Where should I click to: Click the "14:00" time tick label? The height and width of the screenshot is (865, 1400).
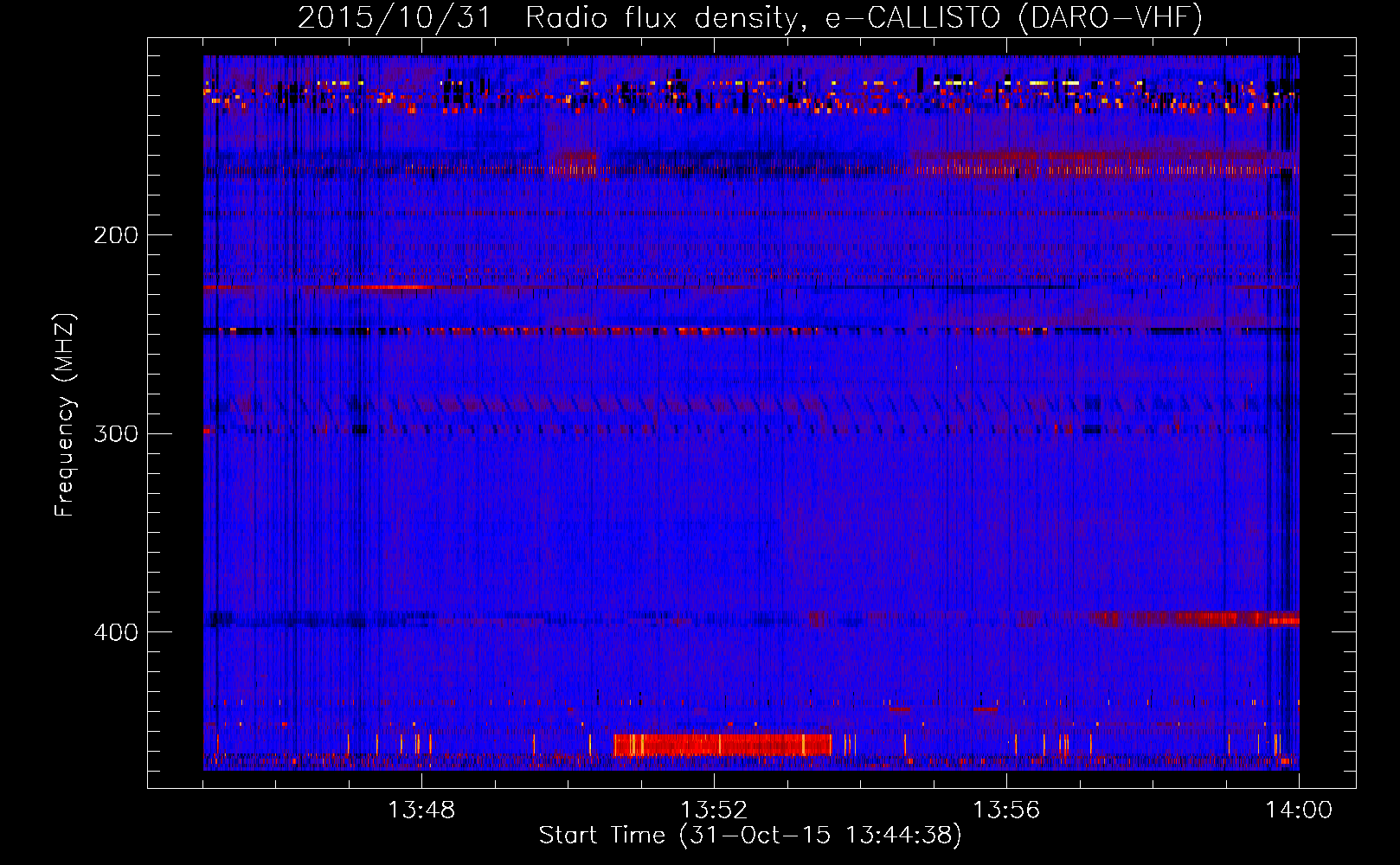1299,811
